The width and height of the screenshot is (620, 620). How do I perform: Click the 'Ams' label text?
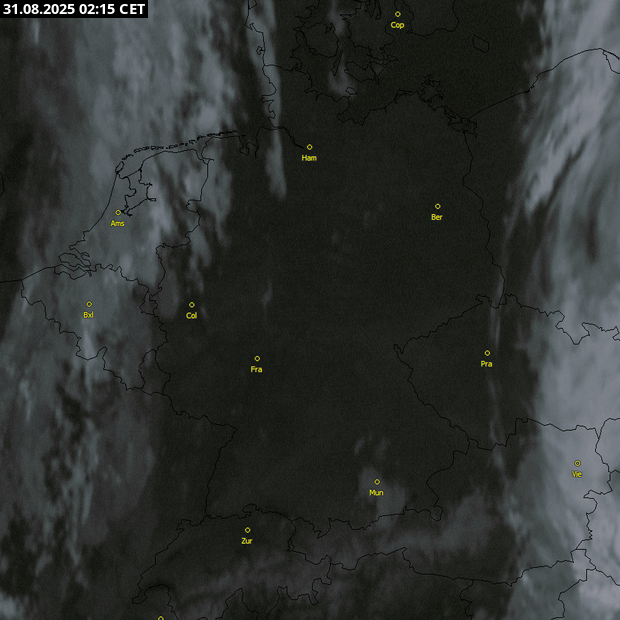point(117,224)
